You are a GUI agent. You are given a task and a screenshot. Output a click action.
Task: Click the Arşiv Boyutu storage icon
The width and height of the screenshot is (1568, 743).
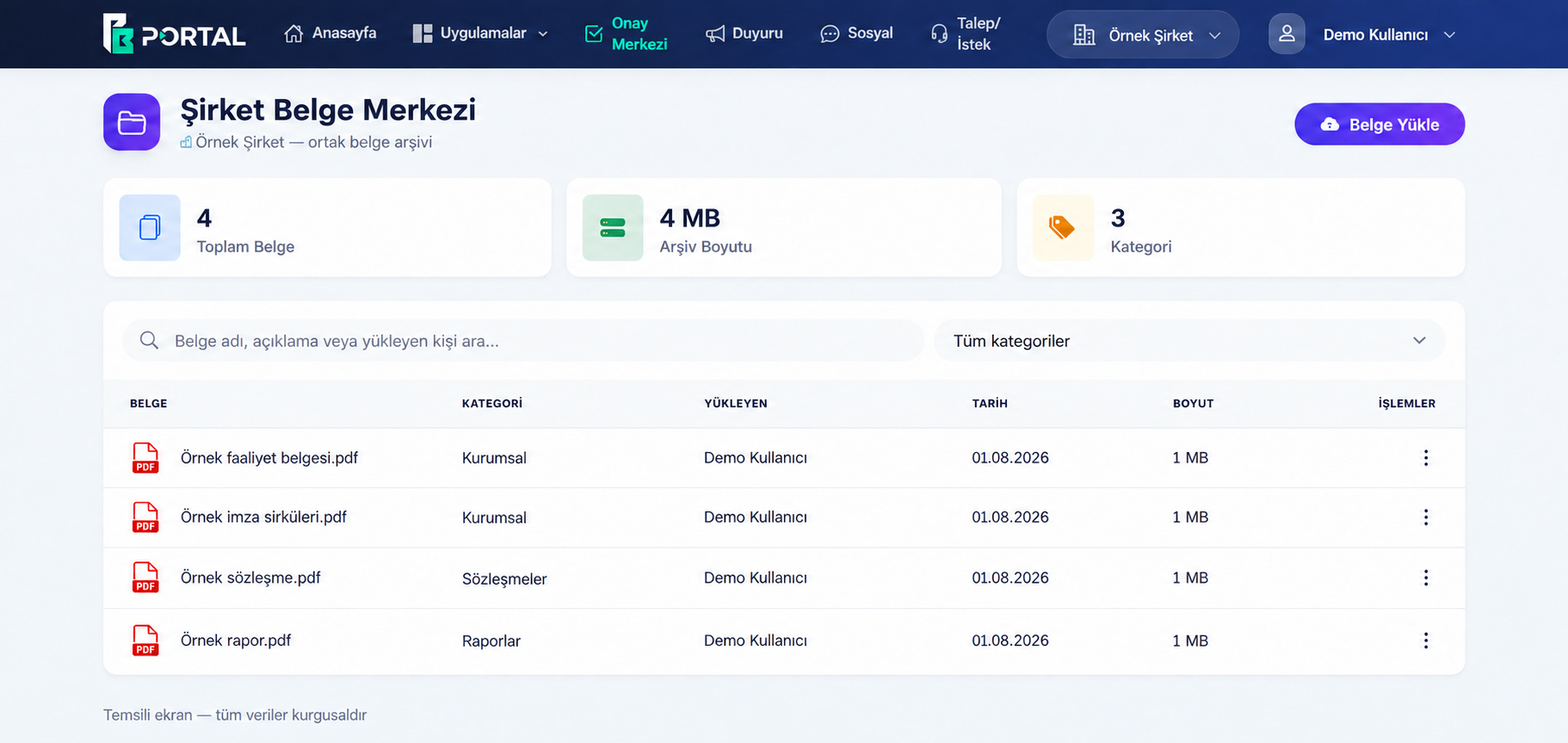pyautogui.click(x=613, y=227)
